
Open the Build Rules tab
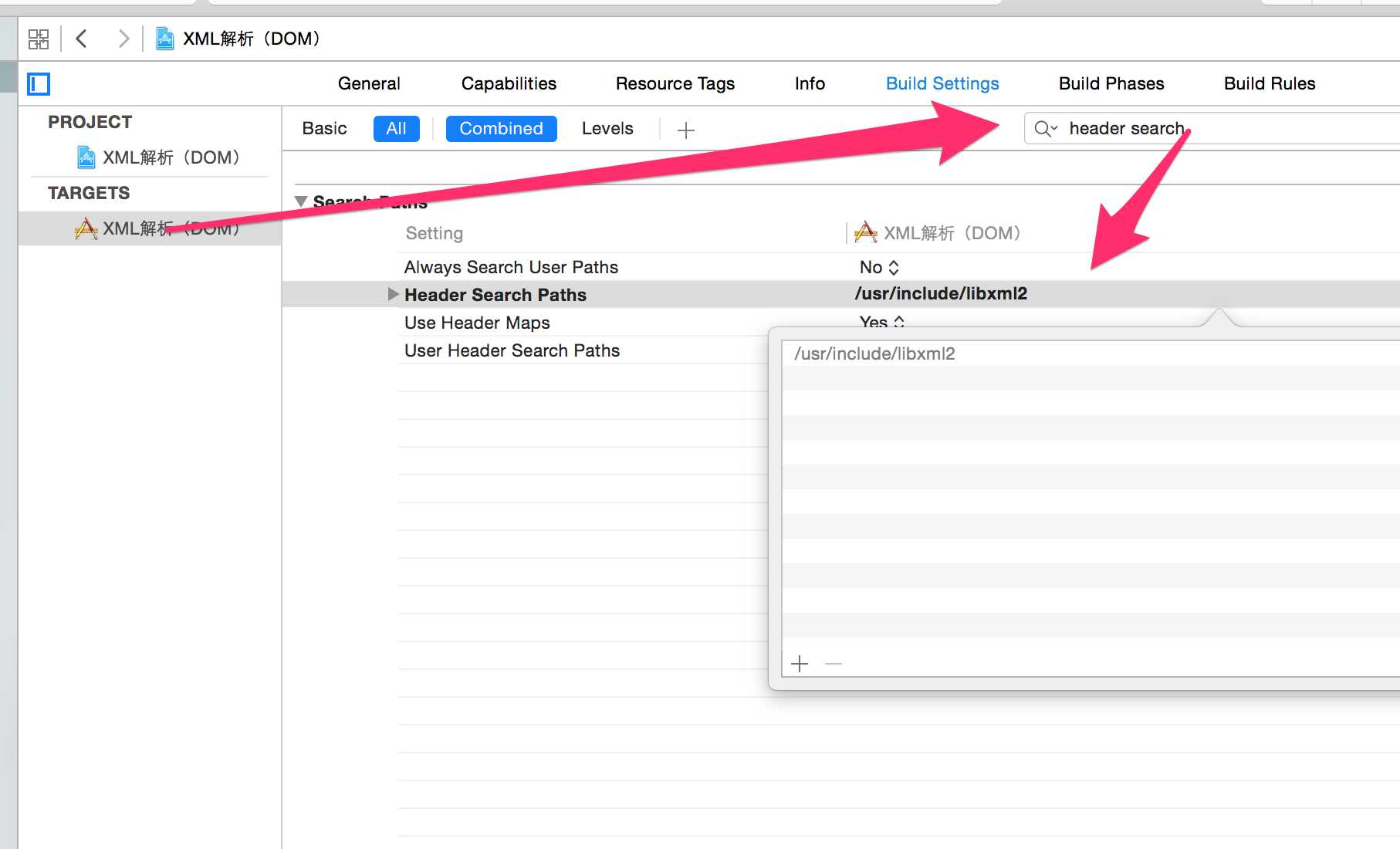click(1270, 83)
